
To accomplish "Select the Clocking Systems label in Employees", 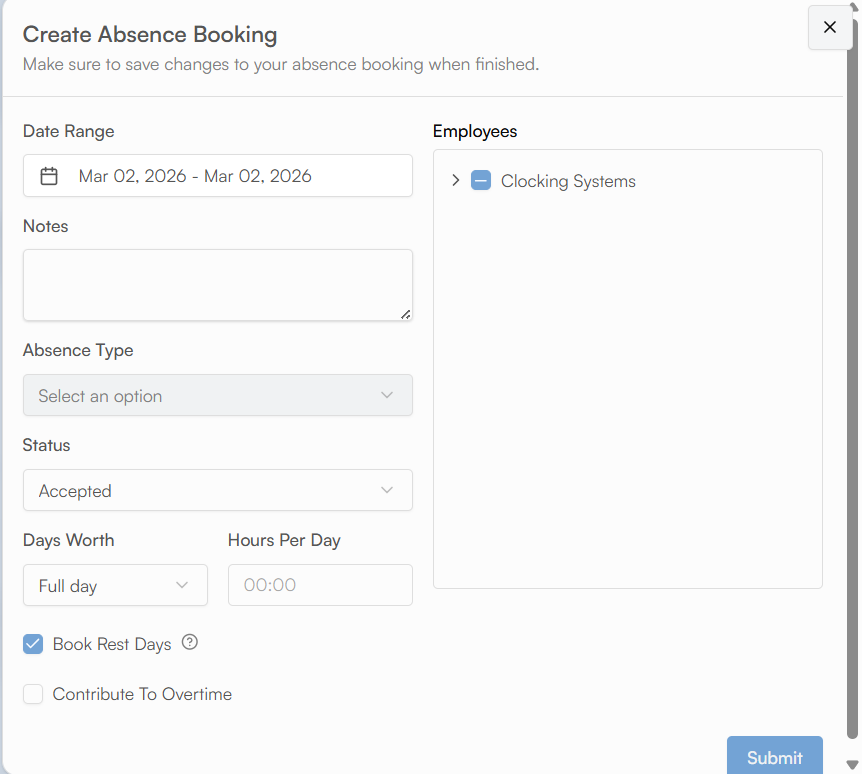I will pos(568,181).
